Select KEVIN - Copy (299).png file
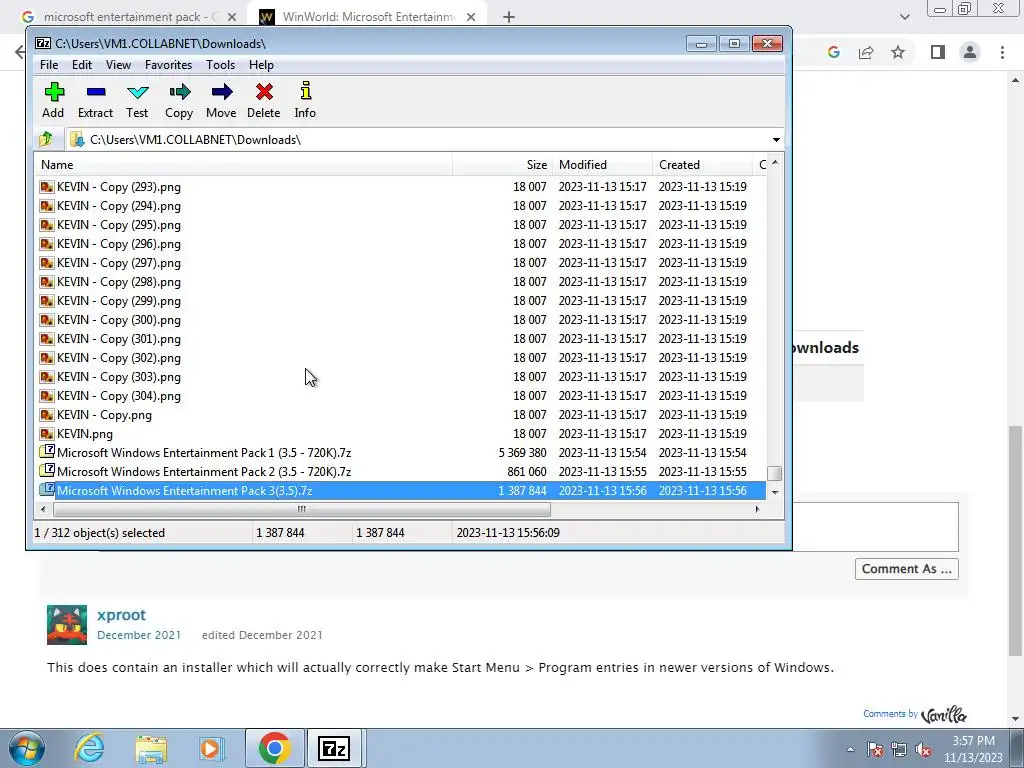Screen dimensions: 1024x768 119,300
